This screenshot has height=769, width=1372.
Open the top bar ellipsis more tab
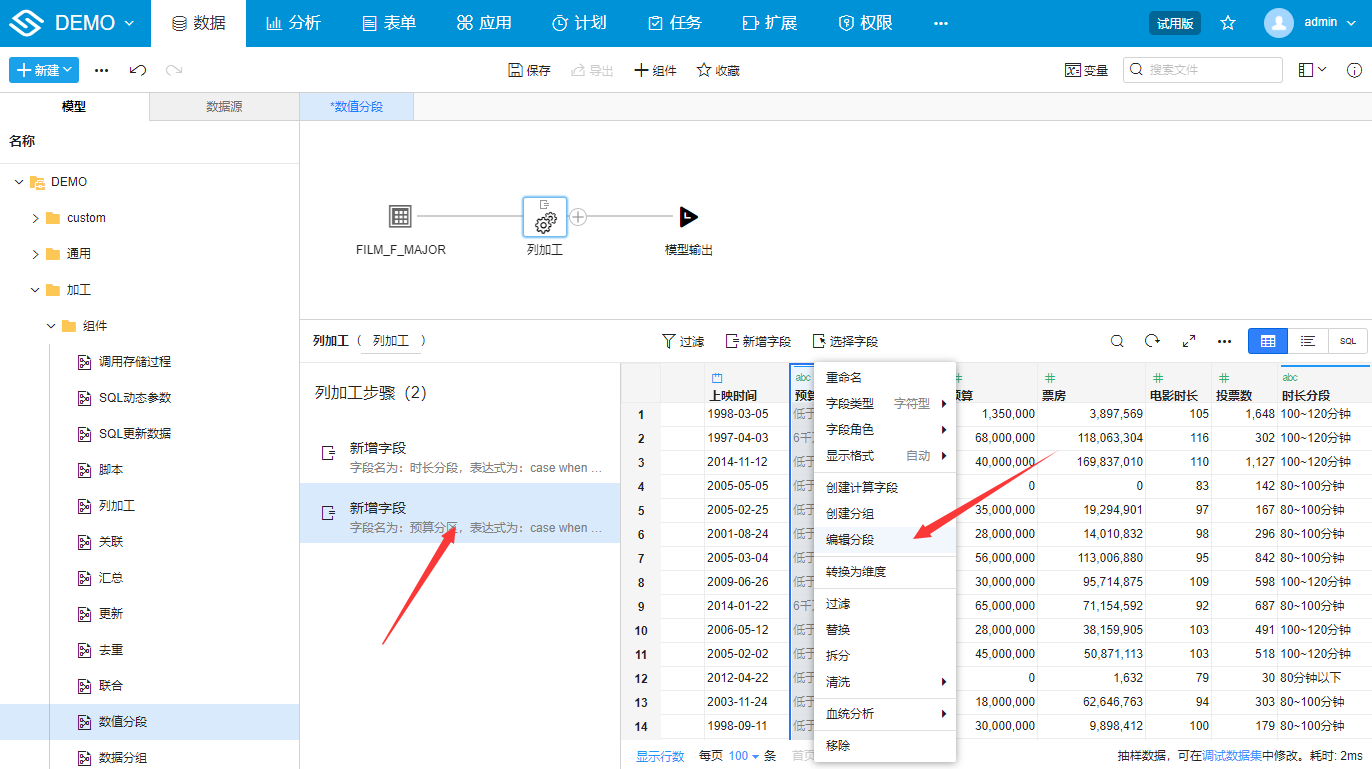click(x=941, y=23)
